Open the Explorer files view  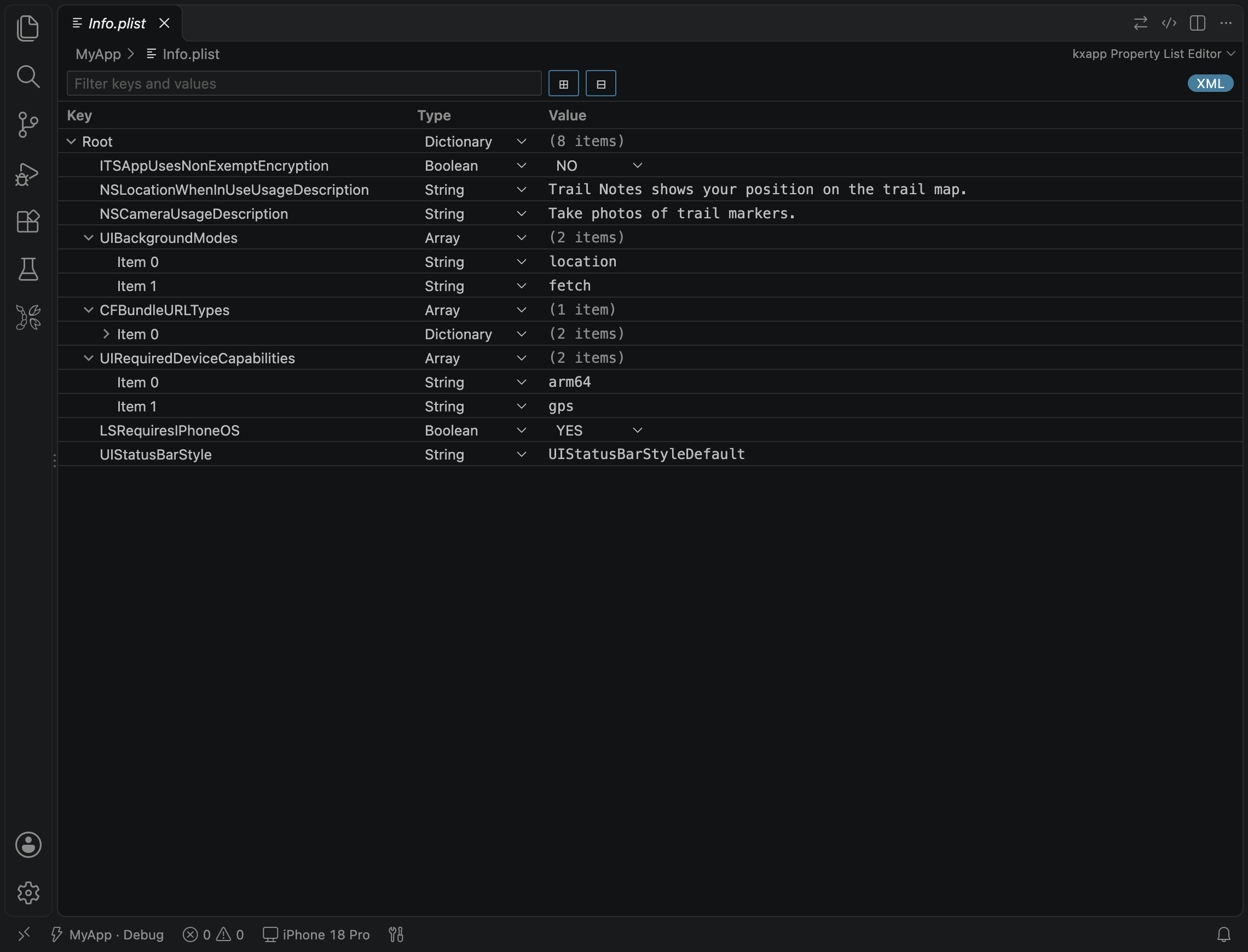tap(28, 28)
